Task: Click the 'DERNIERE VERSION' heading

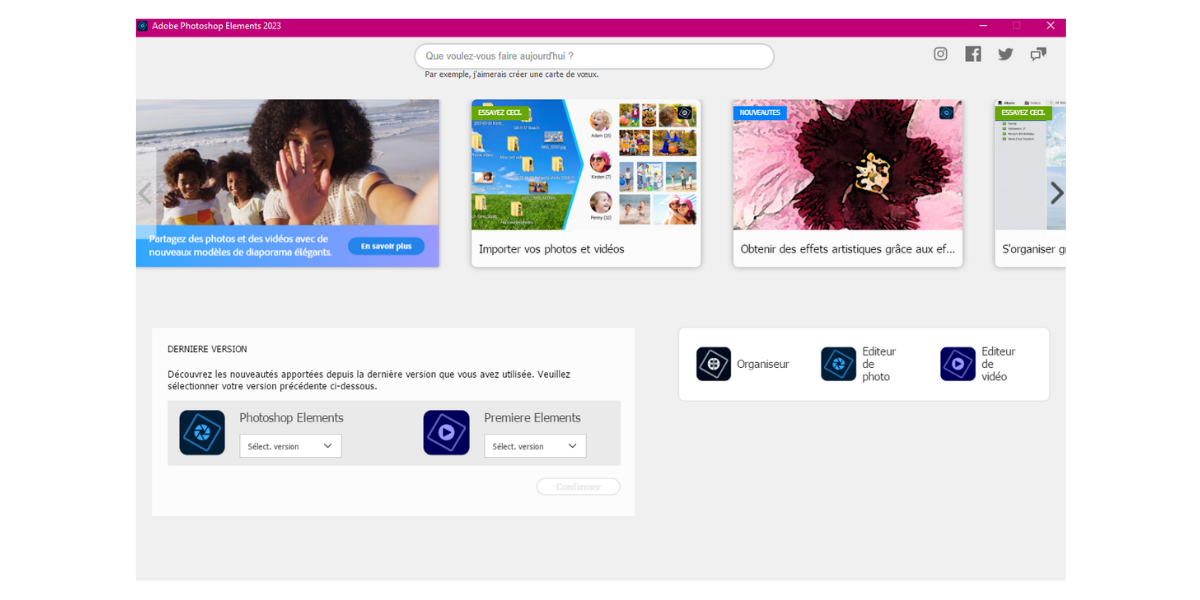Action: click(207, 349)
